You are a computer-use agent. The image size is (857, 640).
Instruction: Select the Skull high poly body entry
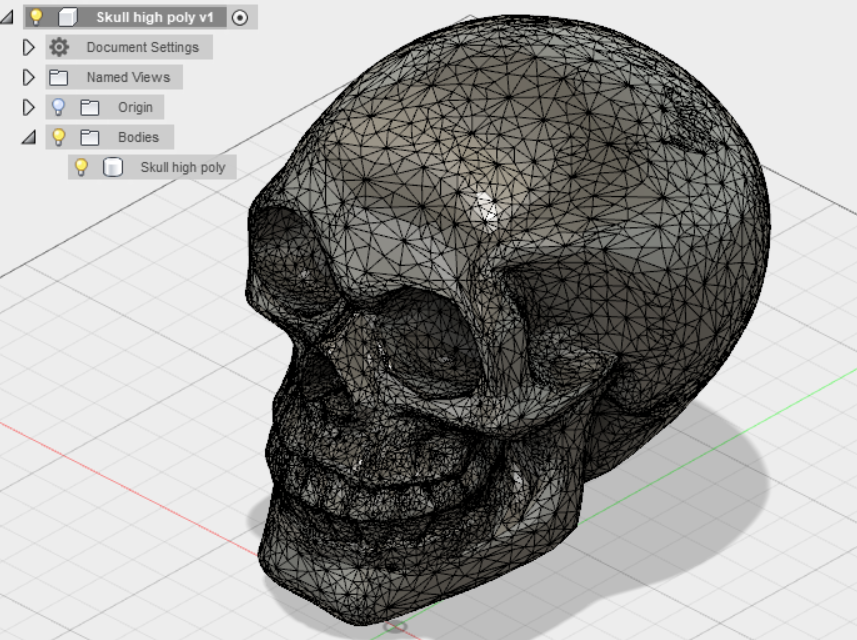pyautogui.click(x=182, y=167)
